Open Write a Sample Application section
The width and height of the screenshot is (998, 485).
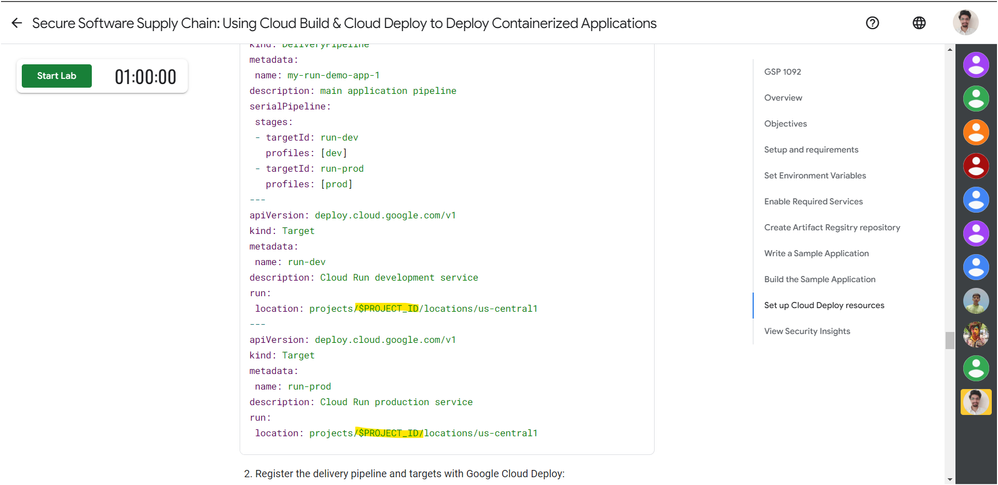pyautogui.click(x=816, y=253)
